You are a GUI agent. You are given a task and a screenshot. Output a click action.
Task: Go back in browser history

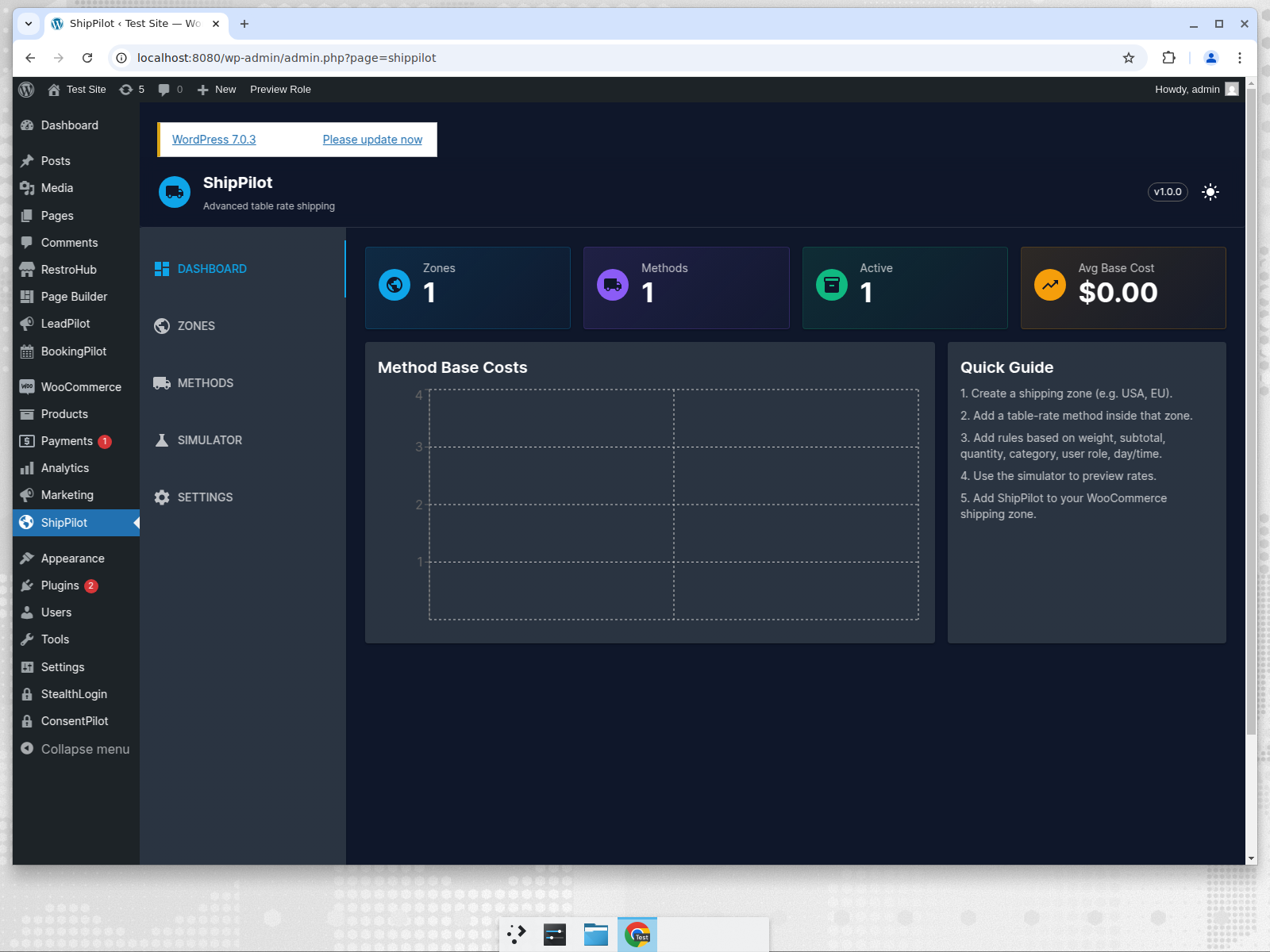point(30,58)
